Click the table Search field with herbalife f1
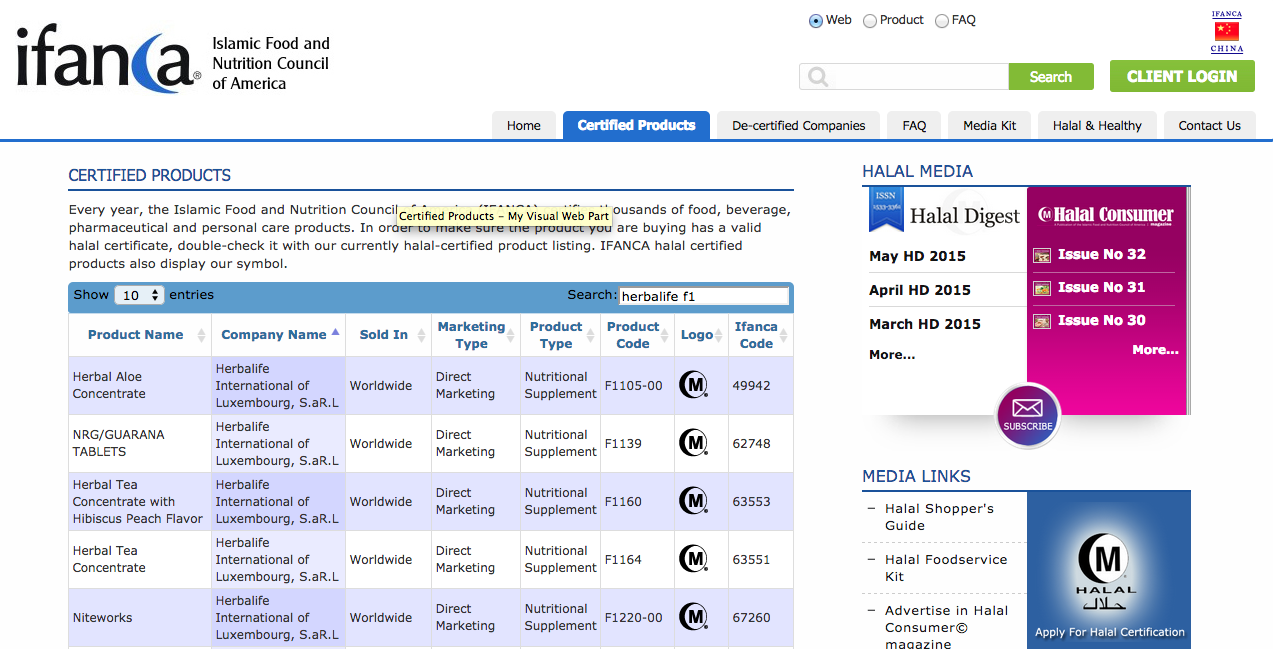This screenshot has height=649, width=1273. click(x=704, y=296)
